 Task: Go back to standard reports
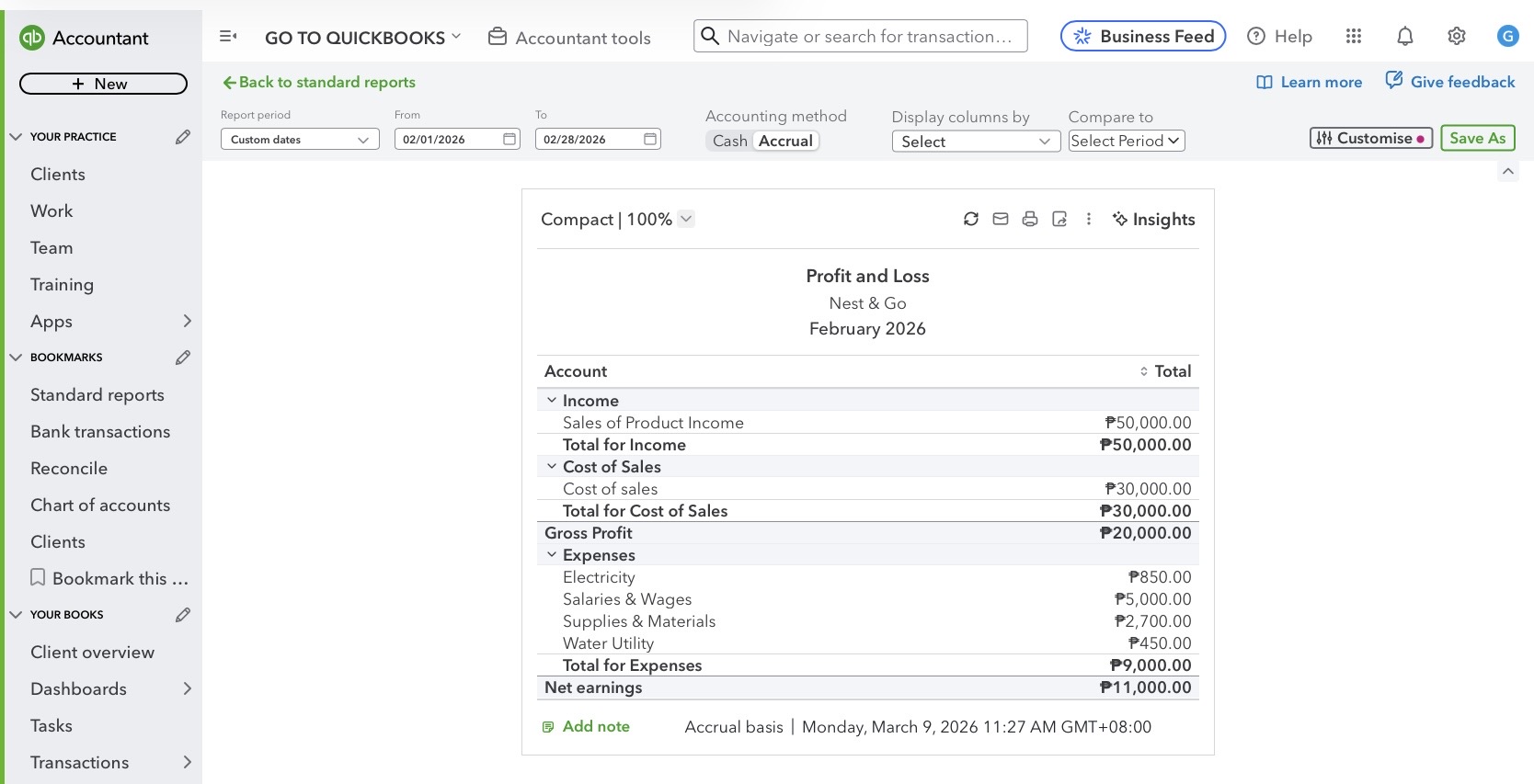click(x=319, y=83)
